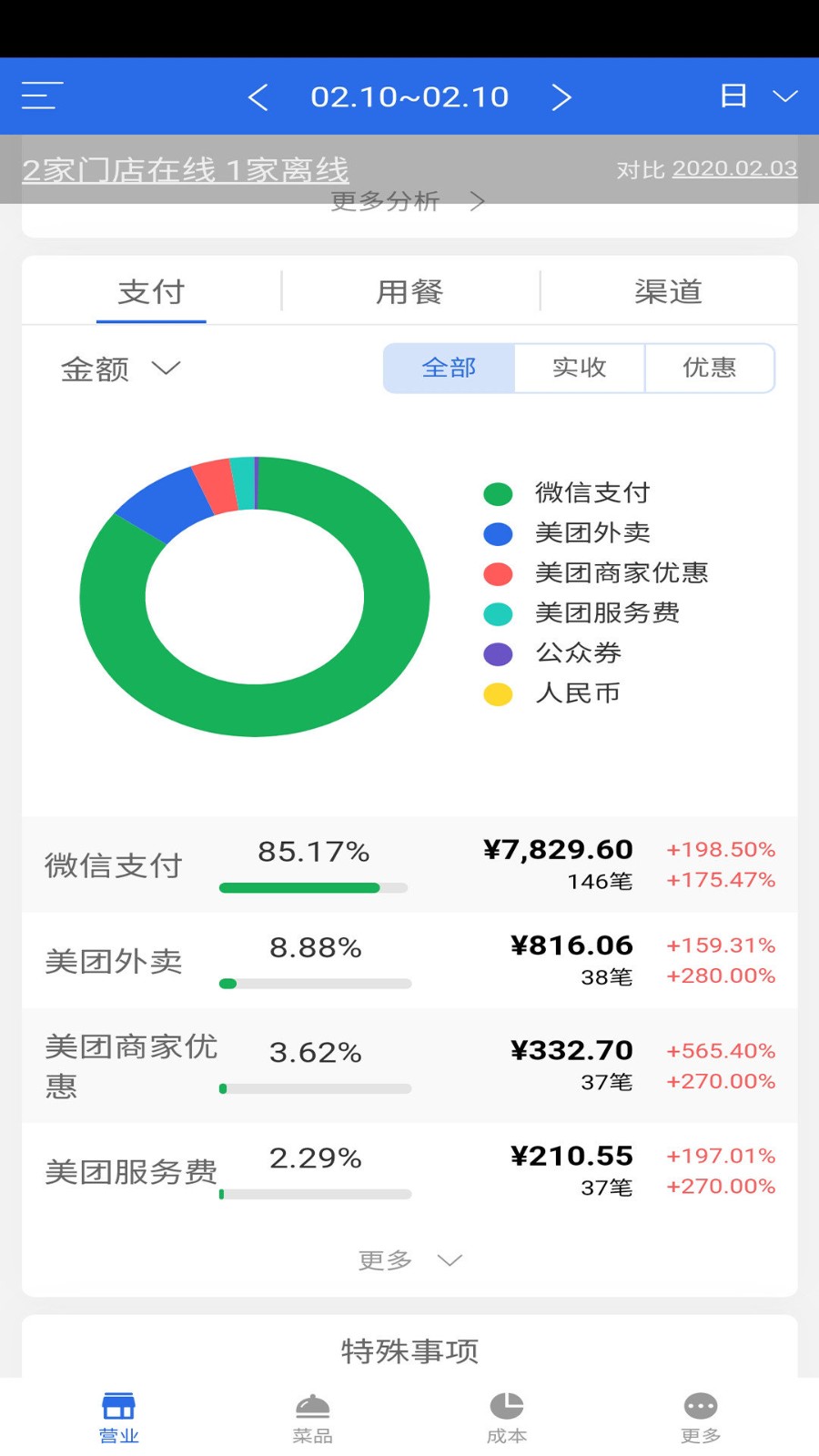
Task: Click the purple 公众券 legend dot
Action: tap(498, 654)
